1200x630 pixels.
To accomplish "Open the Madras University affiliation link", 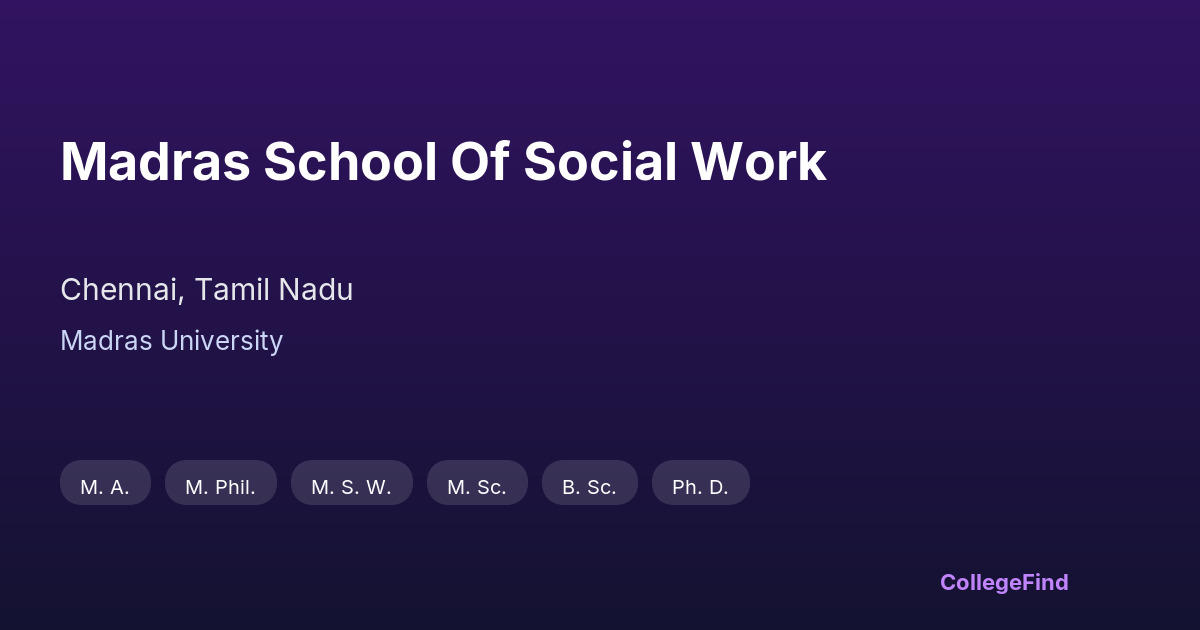I will (x=171, y=341).
